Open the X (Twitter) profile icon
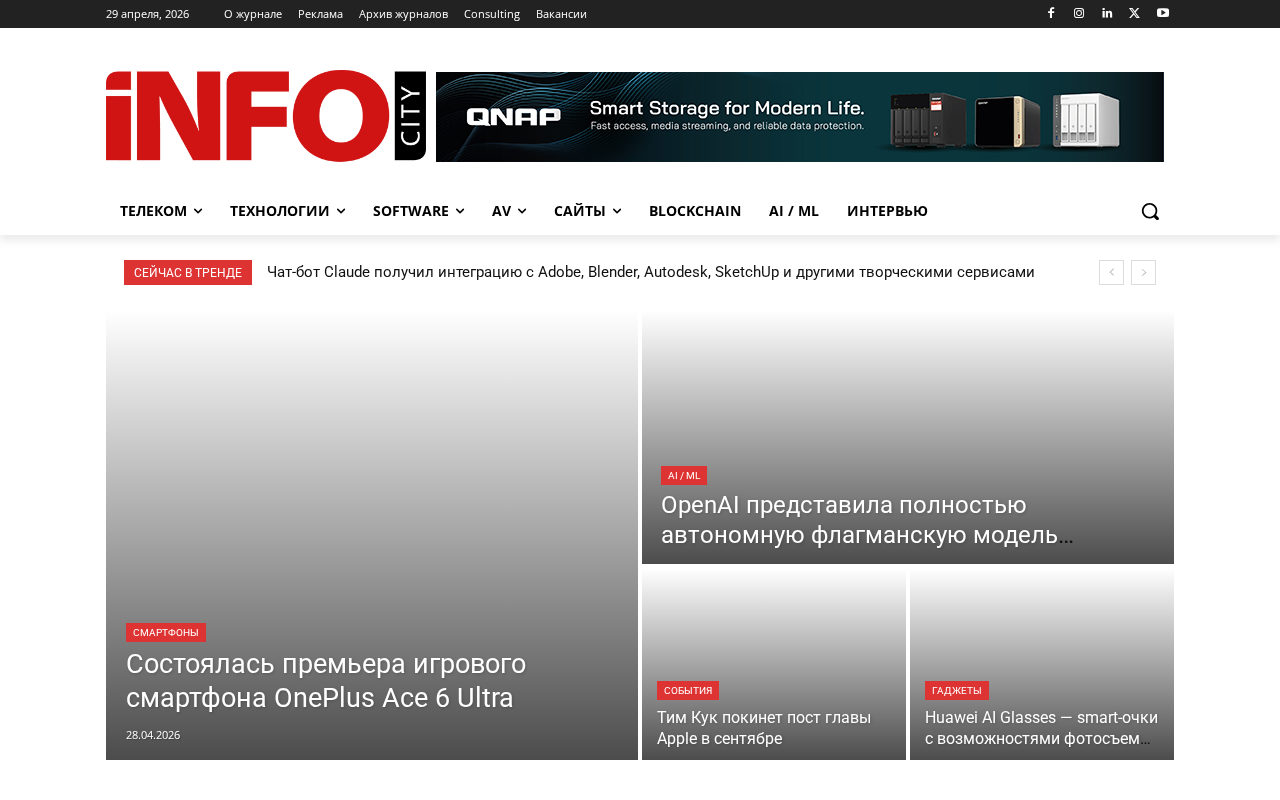 (x=1134, y=13)
